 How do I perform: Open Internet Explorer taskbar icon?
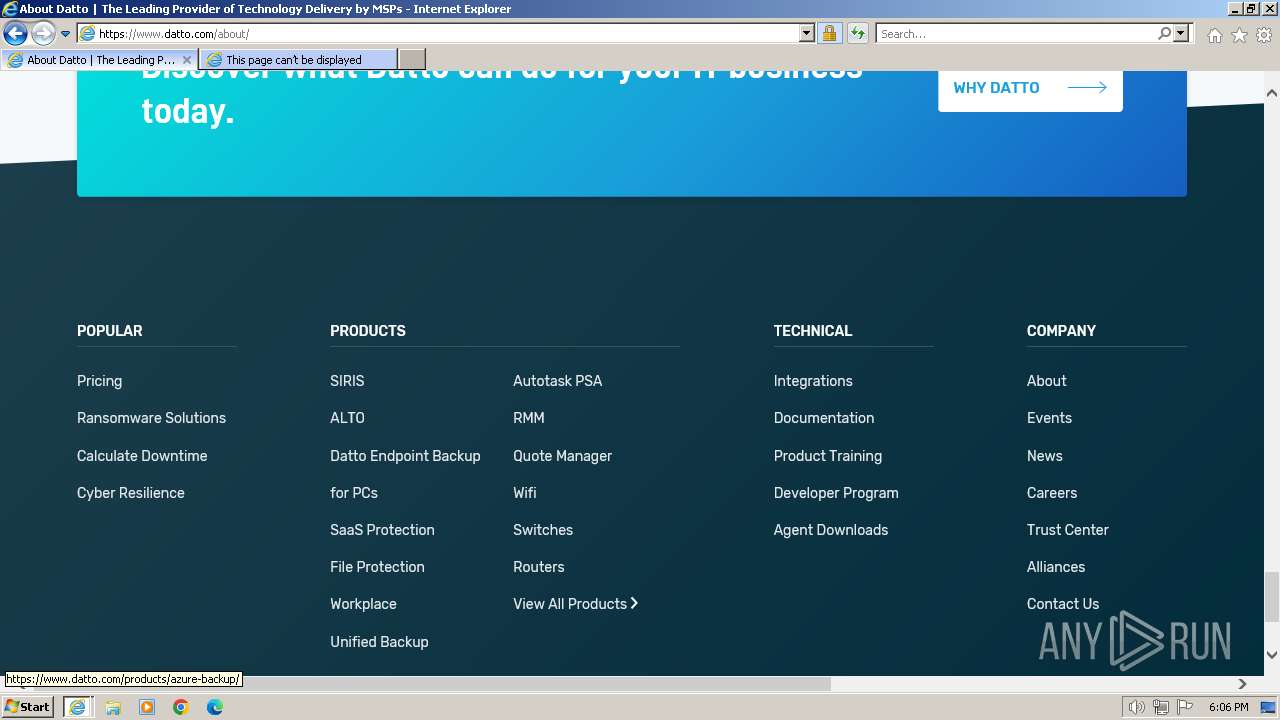(77, 707)
